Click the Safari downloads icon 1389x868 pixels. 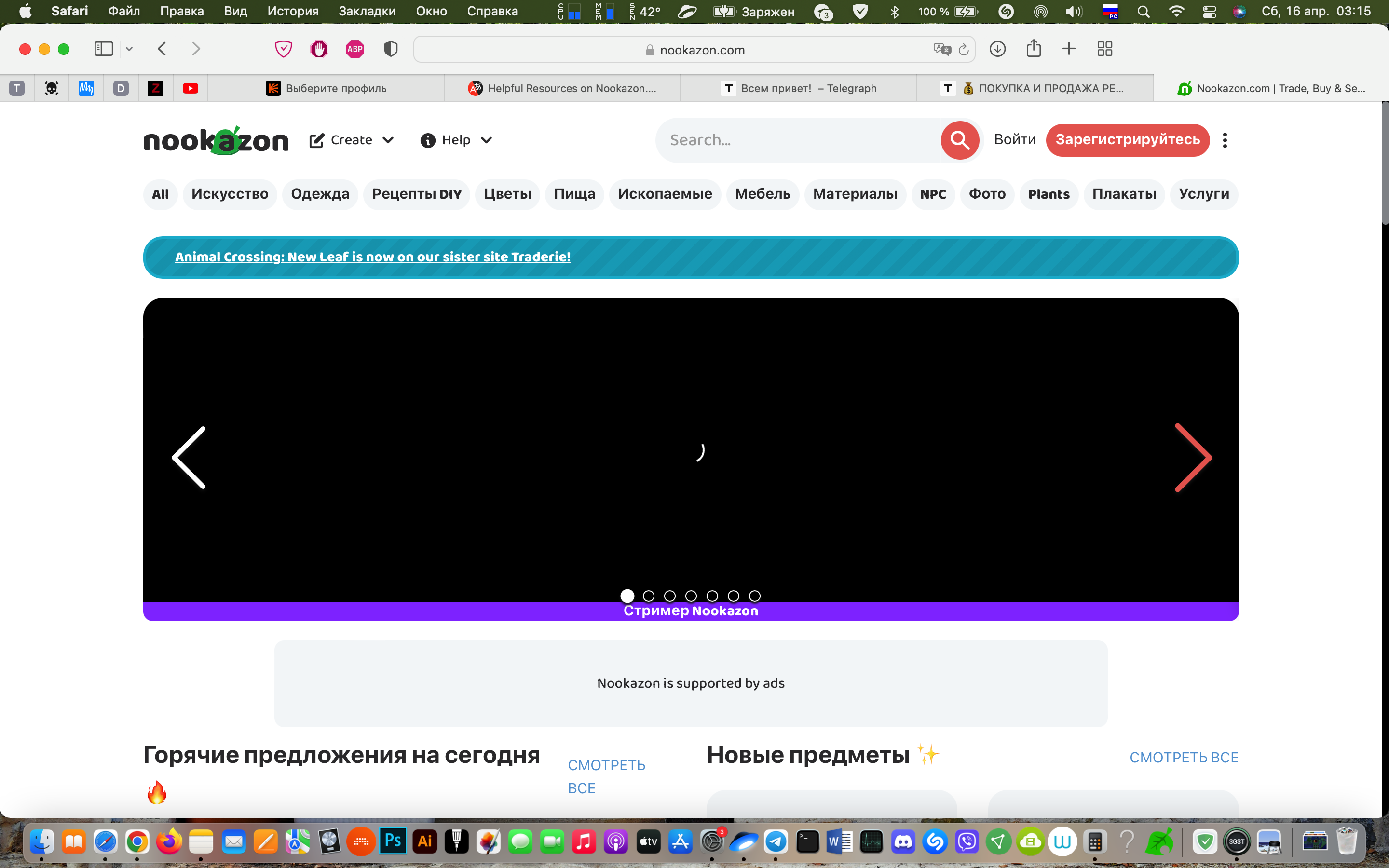point(997,49)
